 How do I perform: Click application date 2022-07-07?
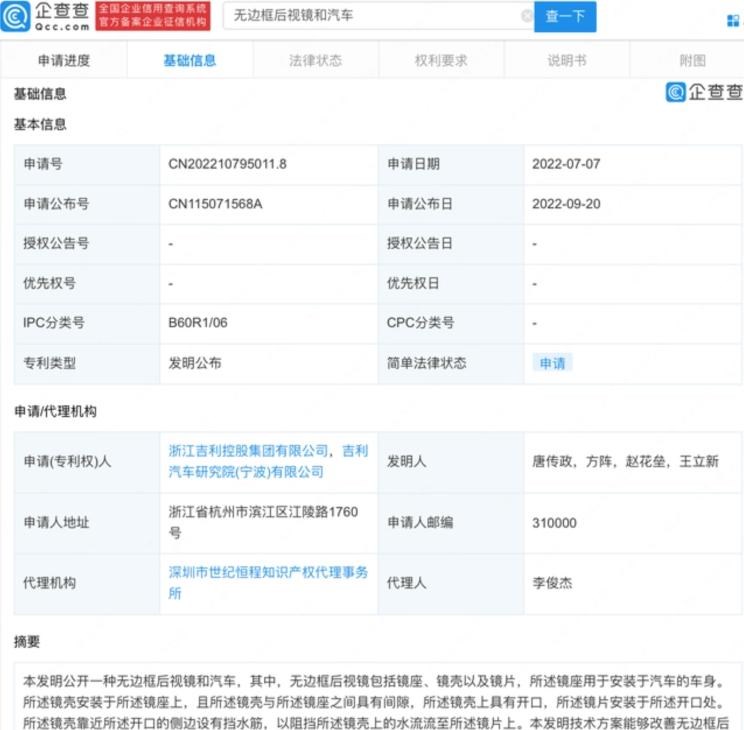(x=566, y=164)
